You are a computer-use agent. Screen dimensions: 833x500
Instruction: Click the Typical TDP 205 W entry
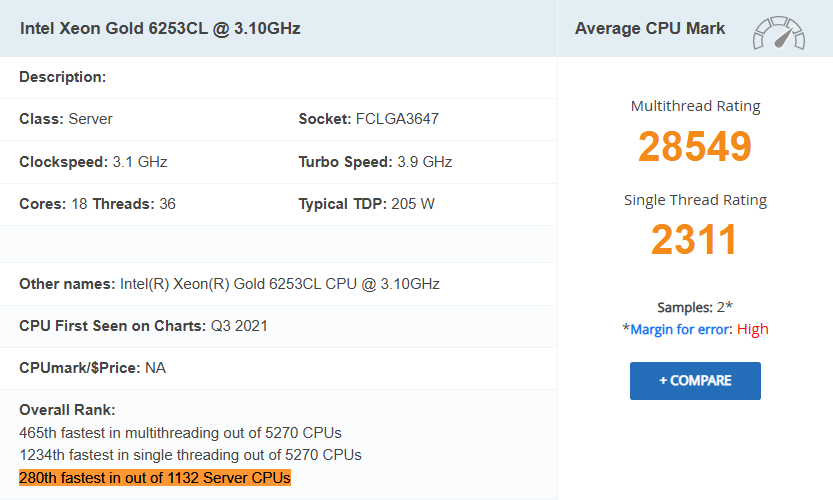(x=366, y=204)
